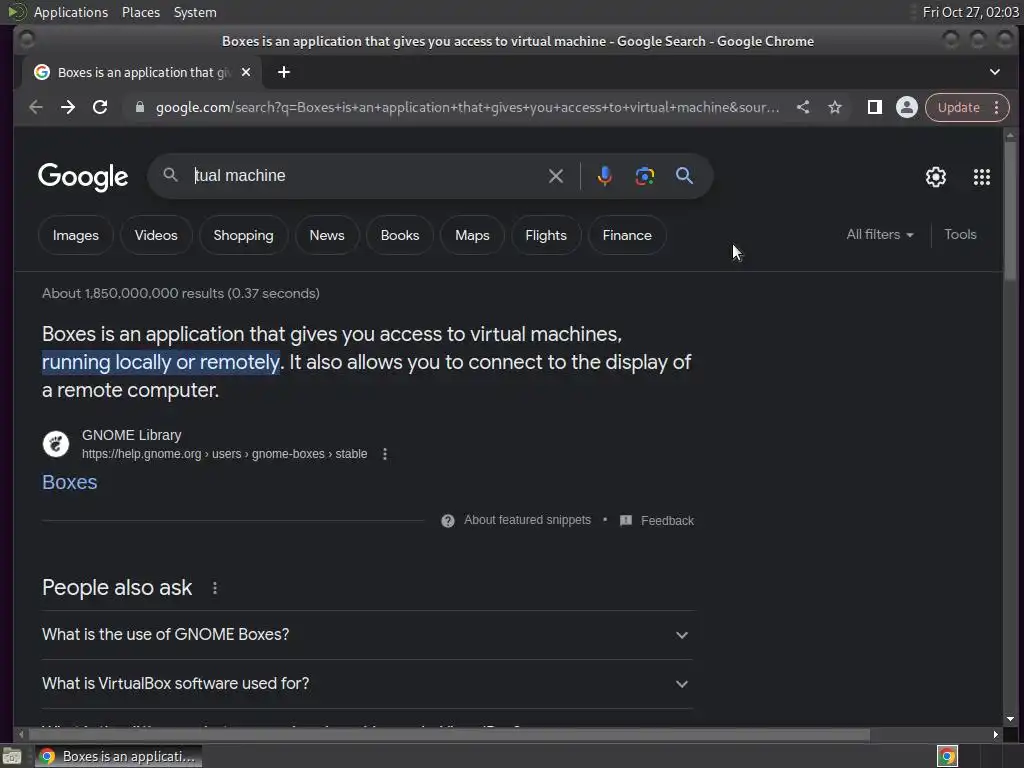Image resolution: width=1024 pixels, height=768 pixels.
Task: Click the GNOME Library favicon
Action: pyautogui.click(x=56, y=444)
